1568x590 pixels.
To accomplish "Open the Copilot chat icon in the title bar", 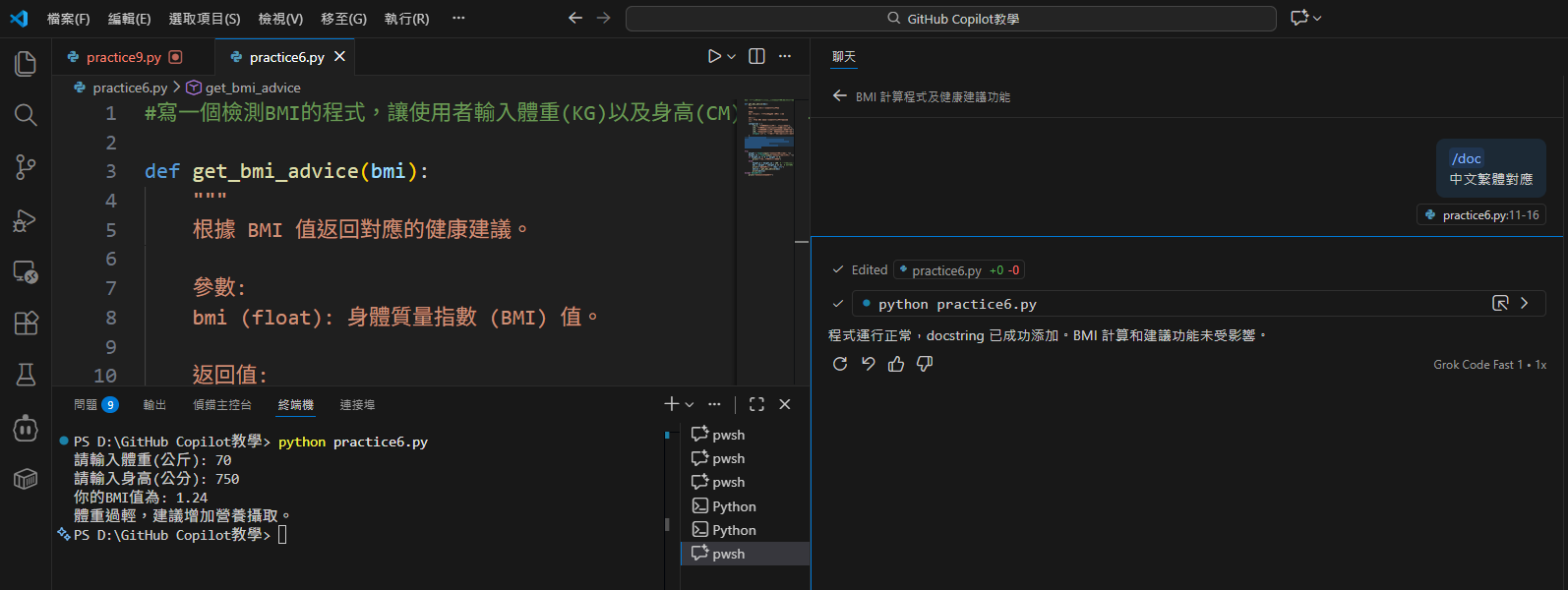I will pos(1299,18).
